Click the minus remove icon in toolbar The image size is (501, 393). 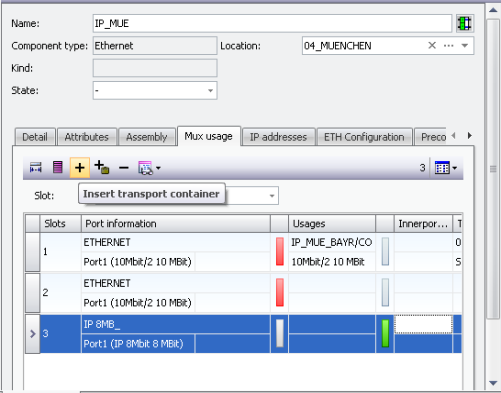[124, 168]
